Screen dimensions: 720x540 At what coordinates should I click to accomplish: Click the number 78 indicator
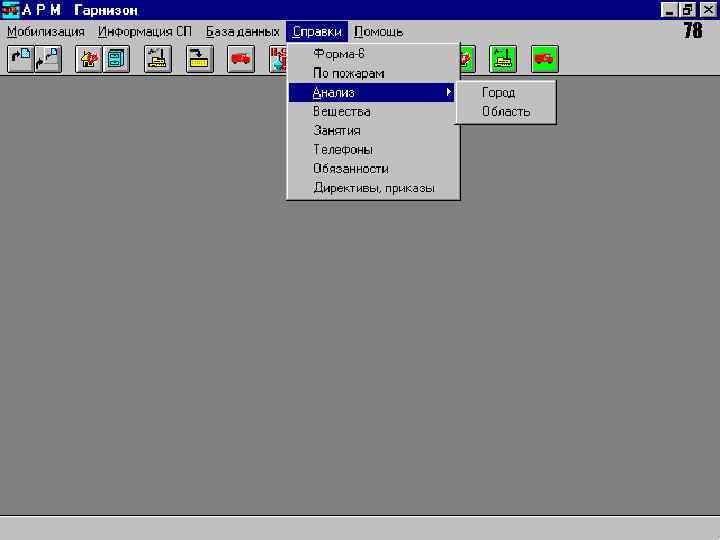pyautogui.click(x=693, y=30)
